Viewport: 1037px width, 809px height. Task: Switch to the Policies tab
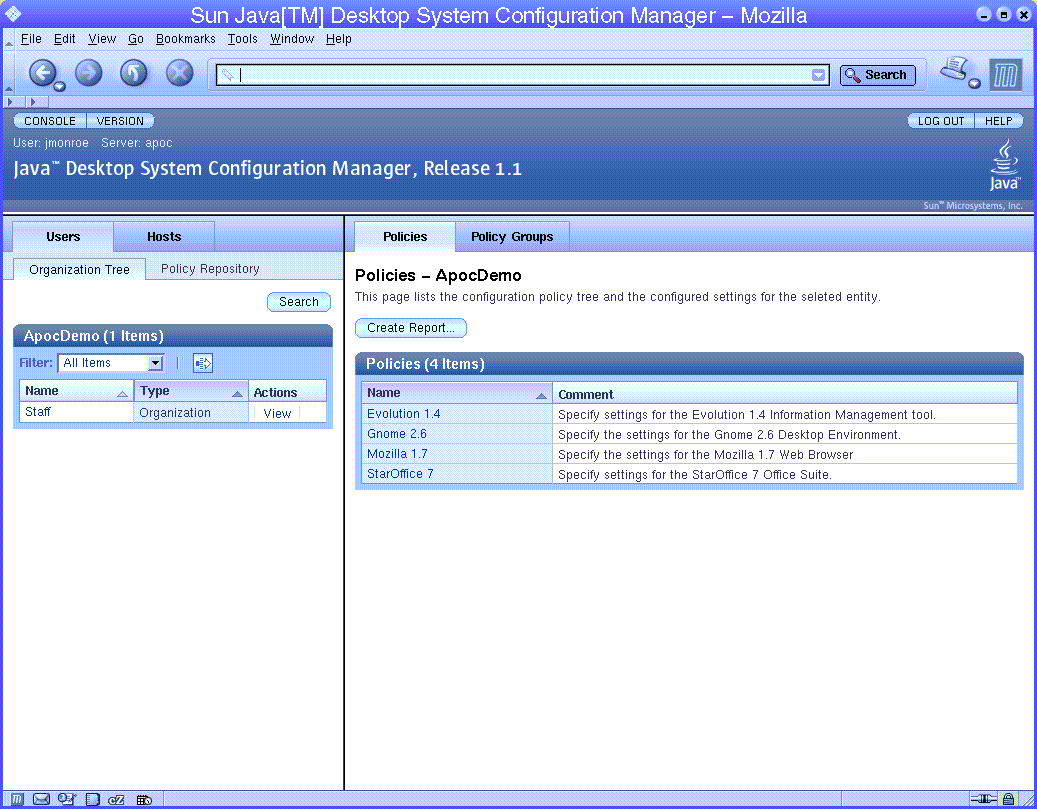[x=405, y=237]
